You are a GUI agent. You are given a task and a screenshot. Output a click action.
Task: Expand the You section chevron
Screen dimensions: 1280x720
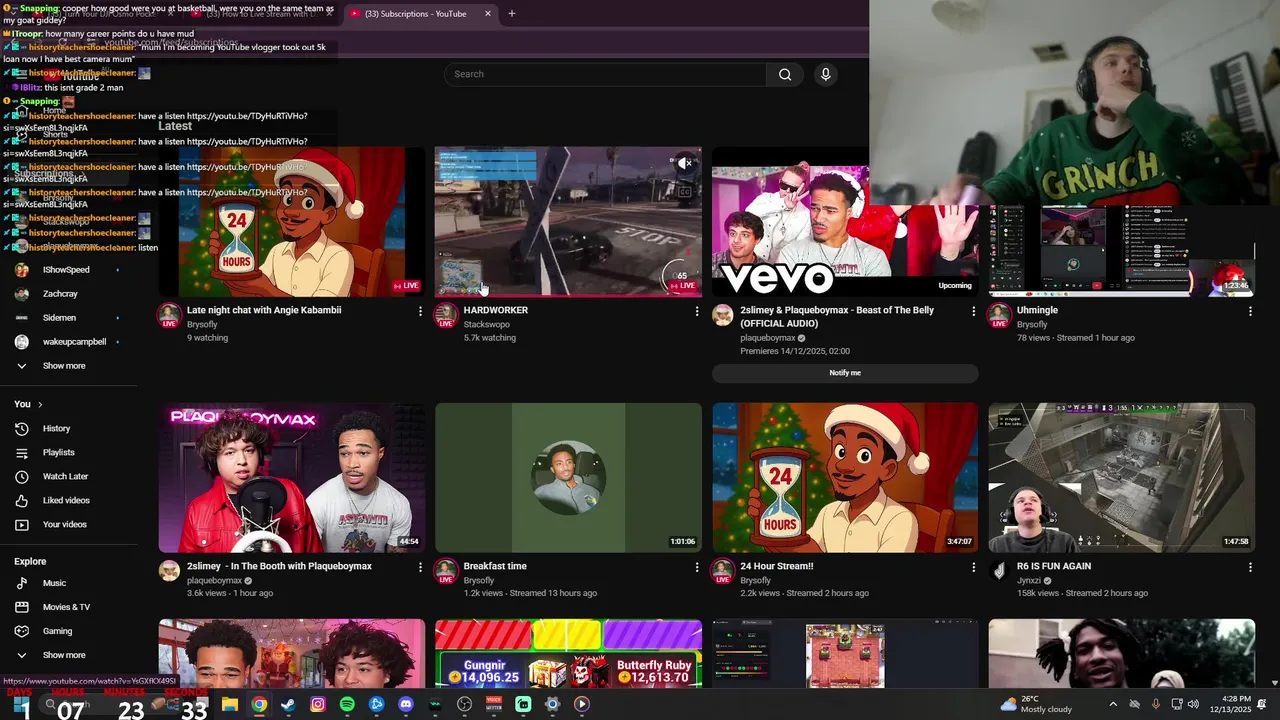(40, 404)
